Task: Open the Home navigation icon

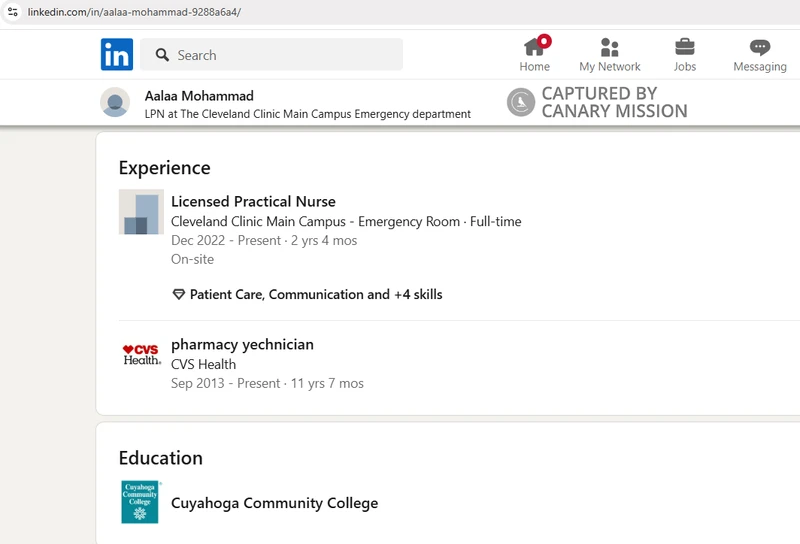Action: [x=534, y=47]
